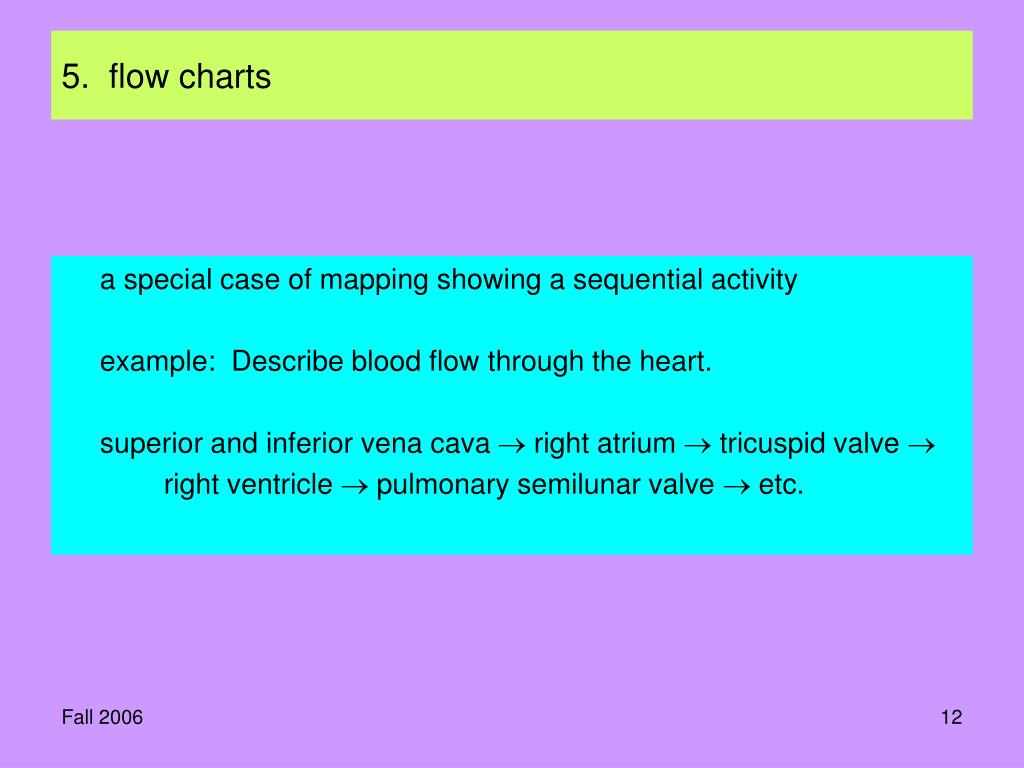Click the '5. flow charts' title text
Screen dimensions: 1024x768
click(x=166, y=76)
